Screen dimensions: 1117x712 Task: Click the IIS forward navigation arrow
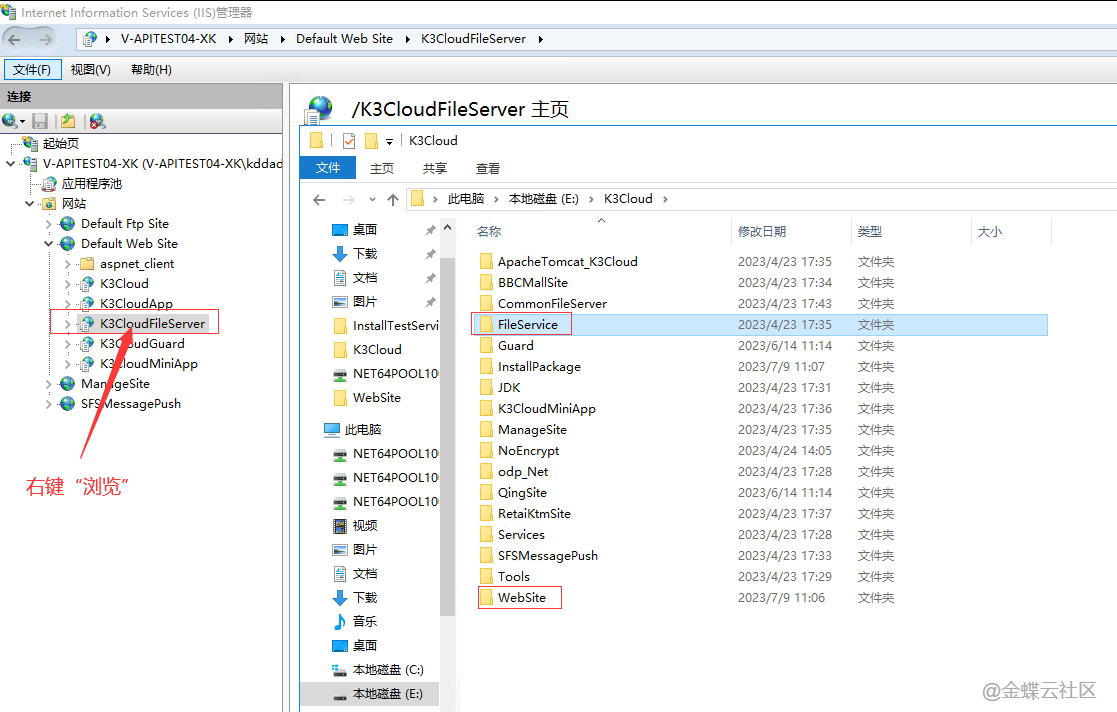(x=46, y=39)
